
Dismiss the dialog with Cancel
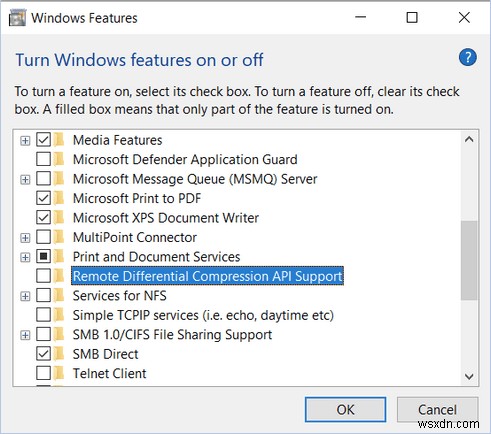[x=437, y=410]
